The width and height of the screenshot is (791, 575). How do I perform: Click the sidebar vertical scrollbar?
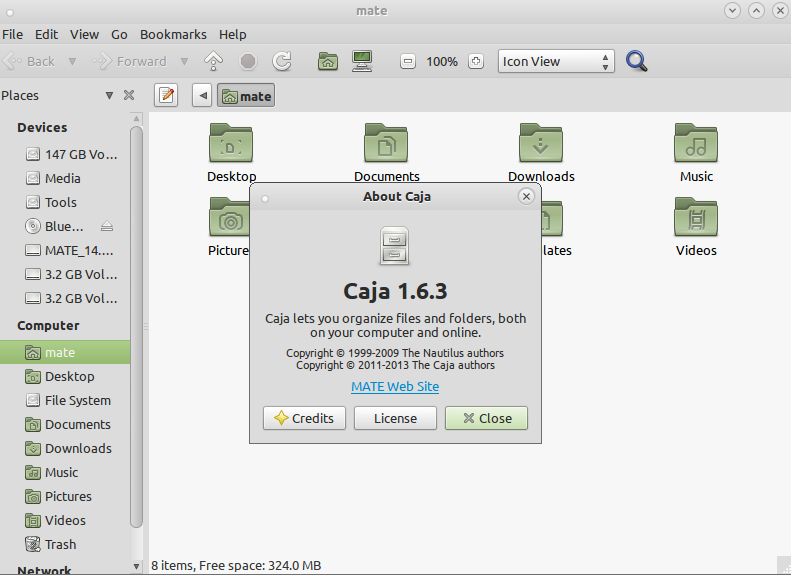click(x=136, y=326)
